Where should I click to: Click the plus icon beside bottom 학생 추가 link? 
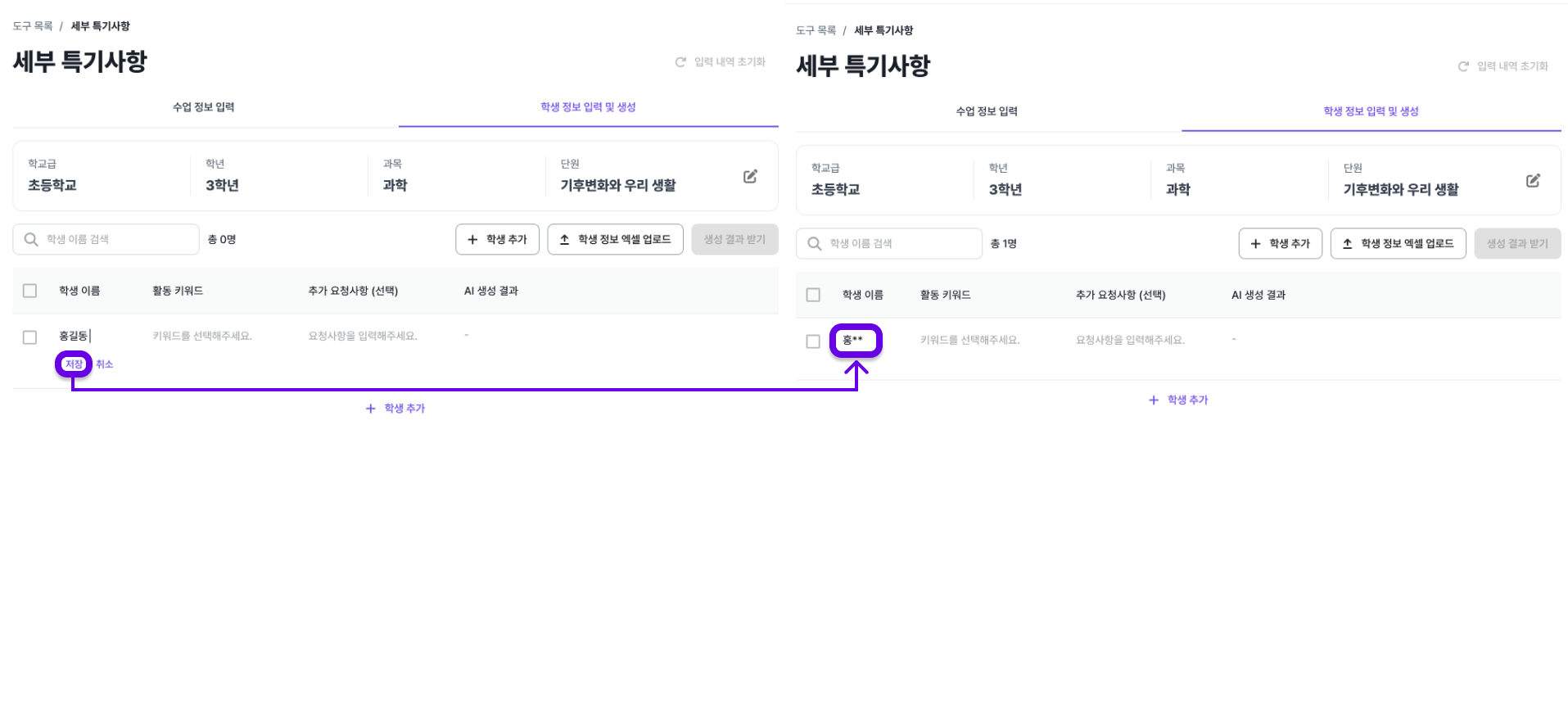[x=370, y=408]
